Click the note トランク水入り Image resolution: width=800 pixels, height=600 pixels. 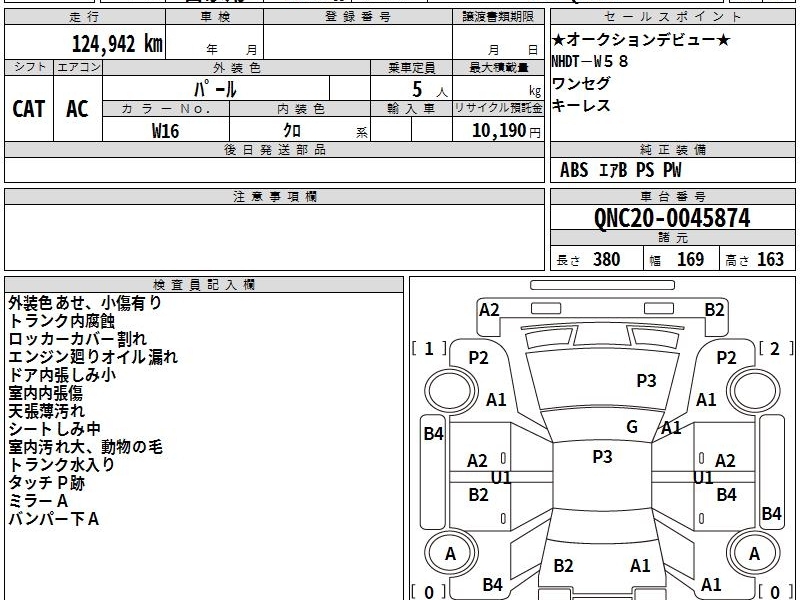point(62,465)
